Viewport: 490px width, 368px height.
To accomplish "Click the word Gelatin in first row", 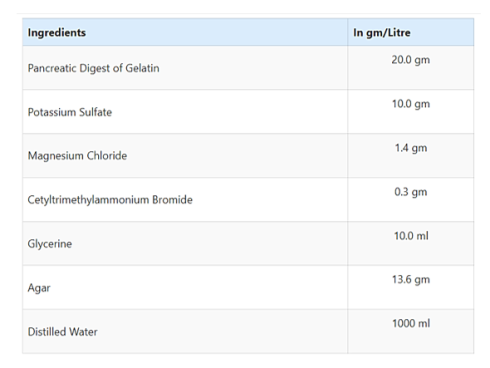I will click(142, 68).
